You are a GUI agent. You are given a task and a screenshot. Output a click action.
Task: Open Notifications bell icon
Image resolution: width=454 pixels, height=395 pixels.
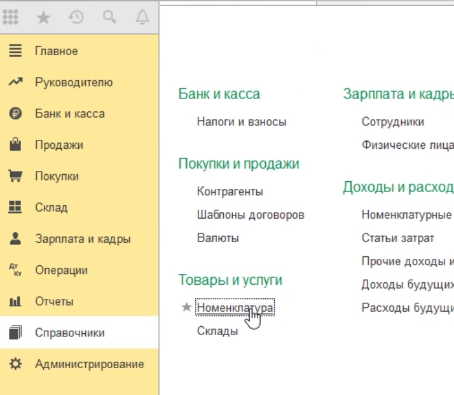tap(142, 17)
